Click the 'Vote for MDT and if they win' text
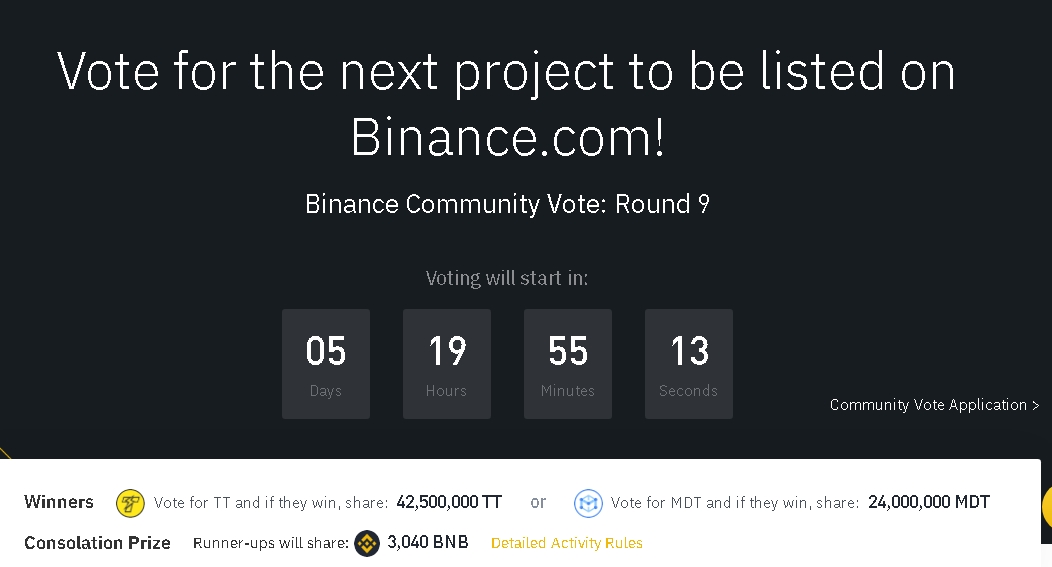 click(735, 503)
